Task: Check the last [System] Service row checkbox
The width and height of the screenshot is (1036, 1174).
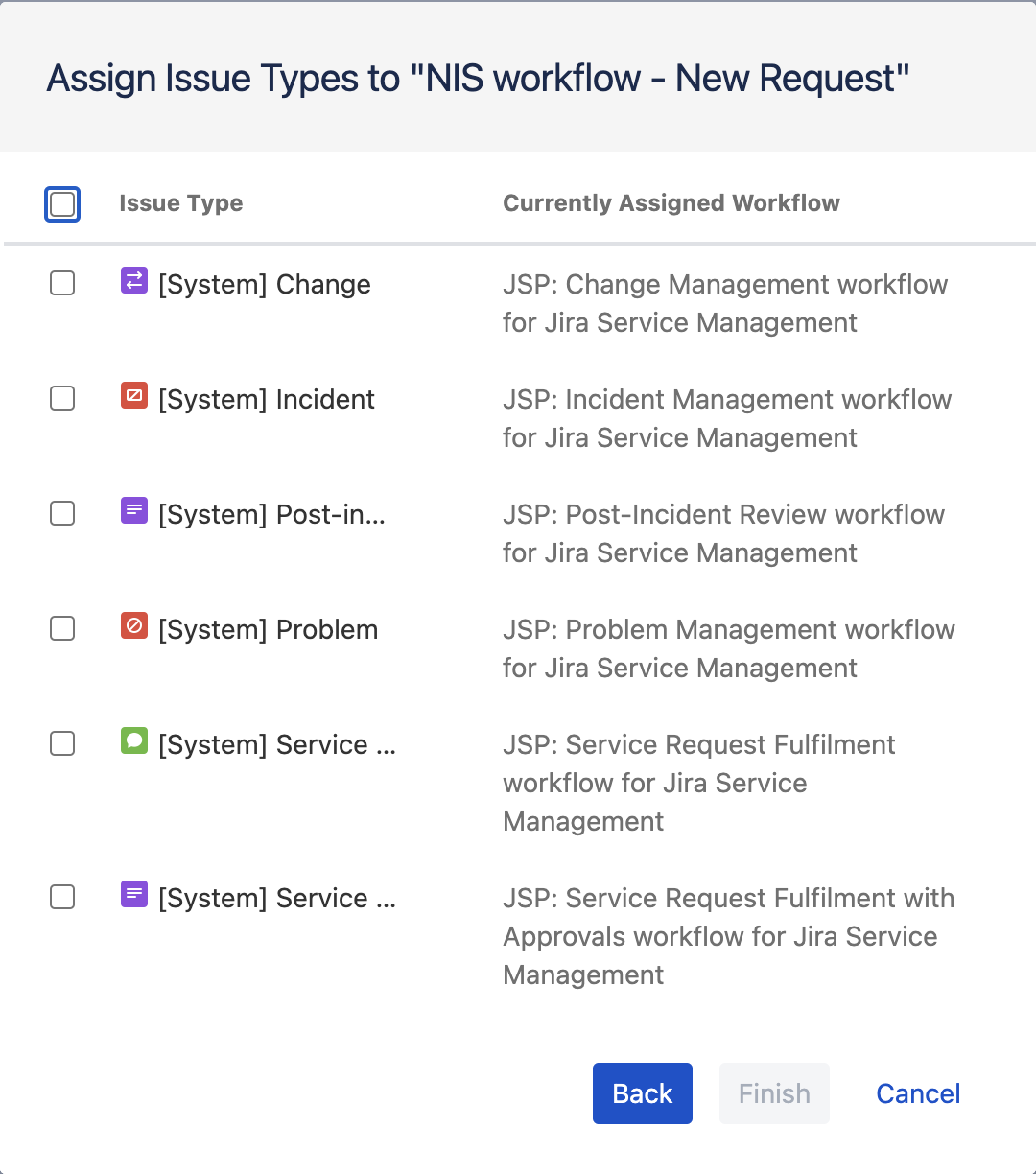Action: click(x=61, y=896)
